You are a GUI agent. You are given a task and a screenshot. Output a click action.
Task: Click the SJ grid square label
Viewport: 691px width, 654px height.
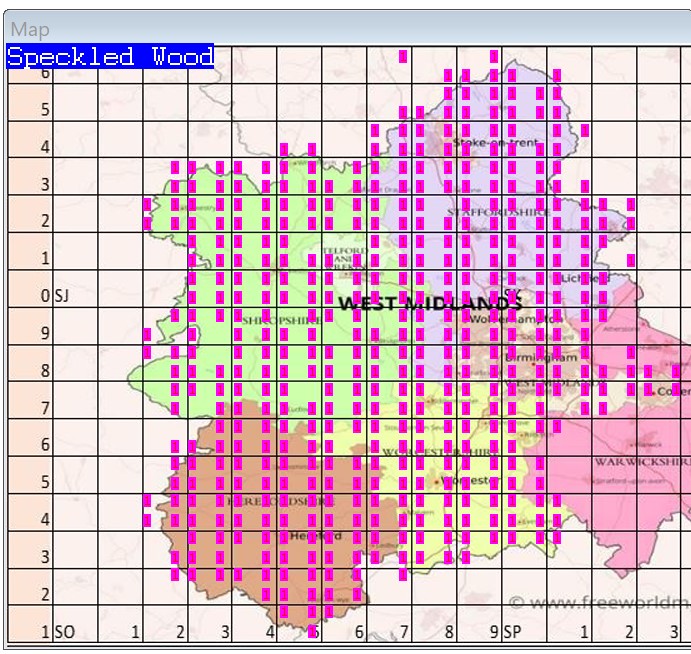(62, 296)
